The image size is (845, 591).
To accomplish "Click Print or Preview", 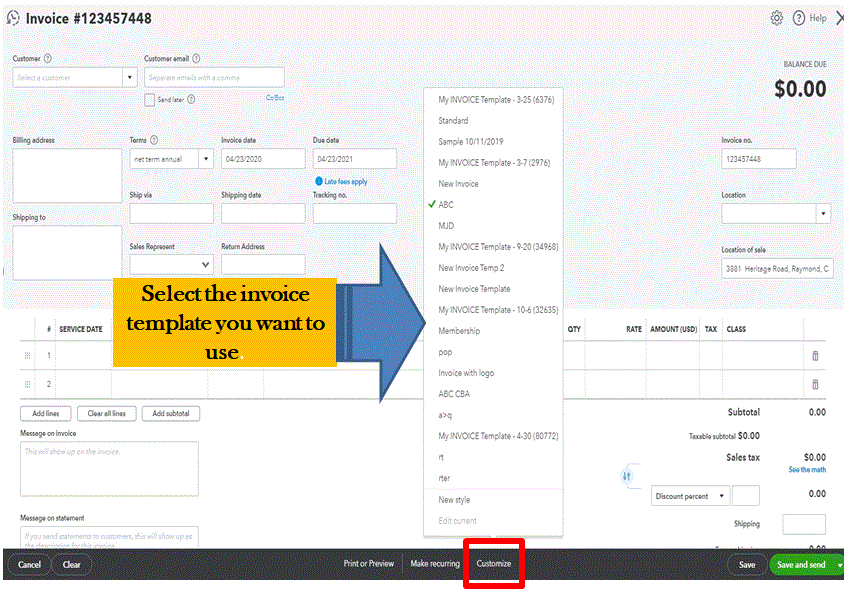I will 369,564.
